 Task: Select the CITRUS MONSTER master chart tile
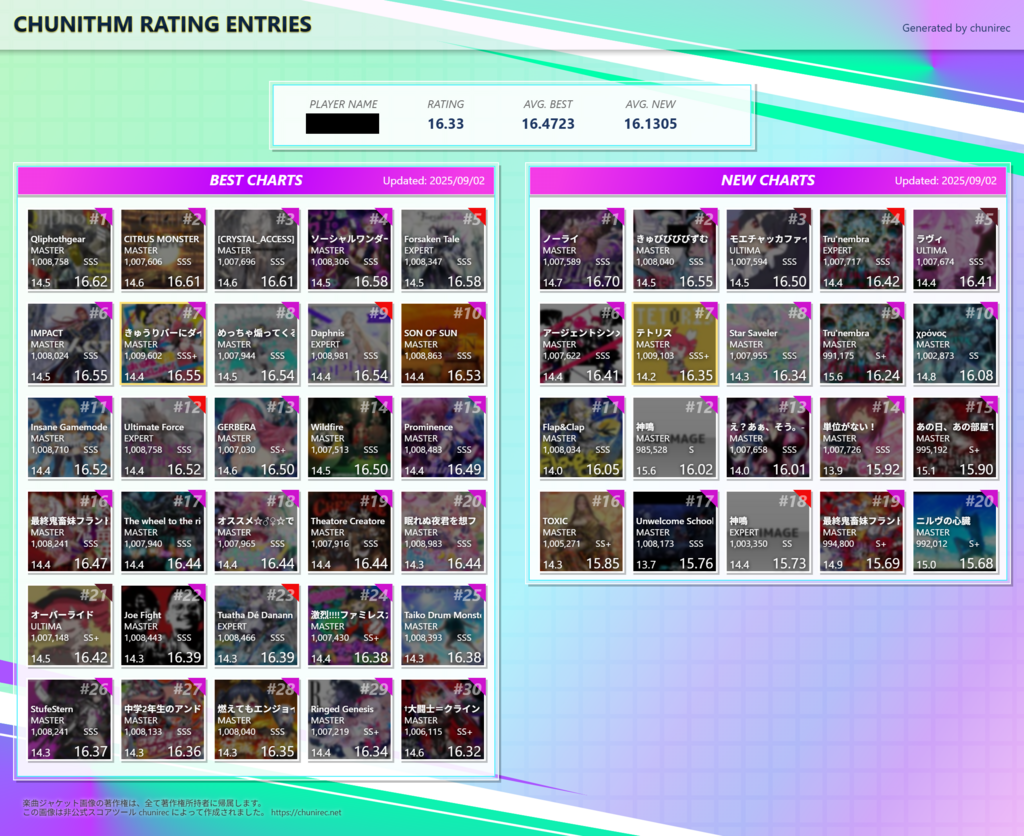(163, 249)
